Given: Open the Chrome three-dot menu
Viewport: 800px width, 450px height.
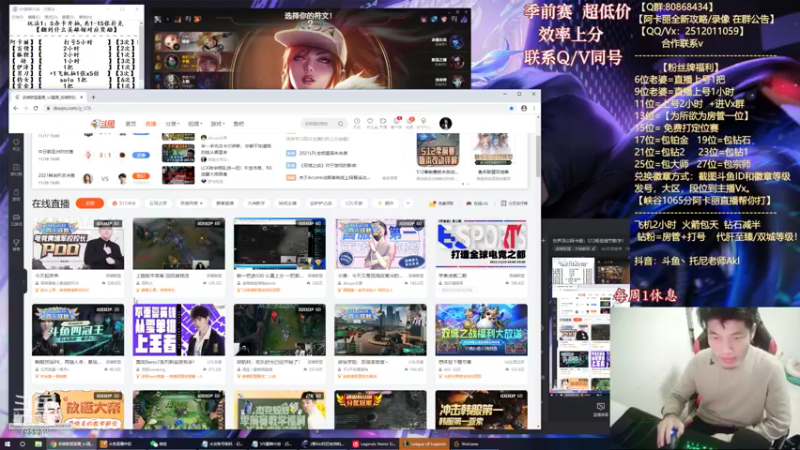Looking at the screenshot, I should (x=534, y=108).
